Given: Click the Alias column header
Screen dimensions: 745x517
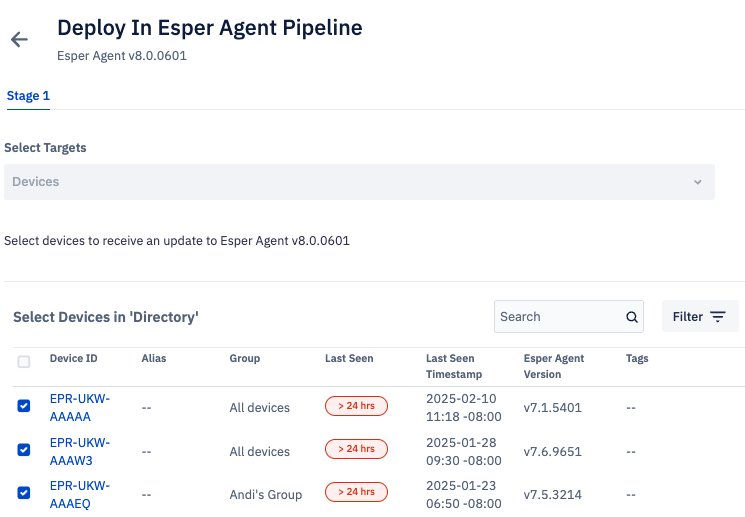Looking at the screenshot, I should pos(154,358).
